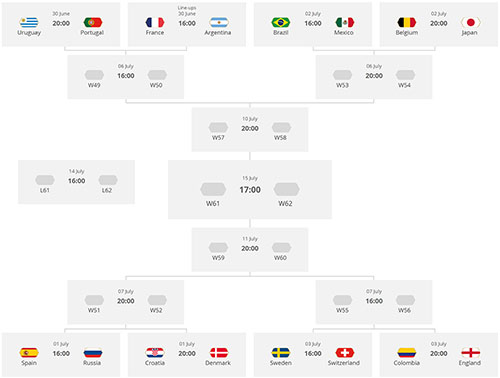Open Line-ups link above France match
The height and width of the screenshot is (378, 500).
click(x=187, y=8)
